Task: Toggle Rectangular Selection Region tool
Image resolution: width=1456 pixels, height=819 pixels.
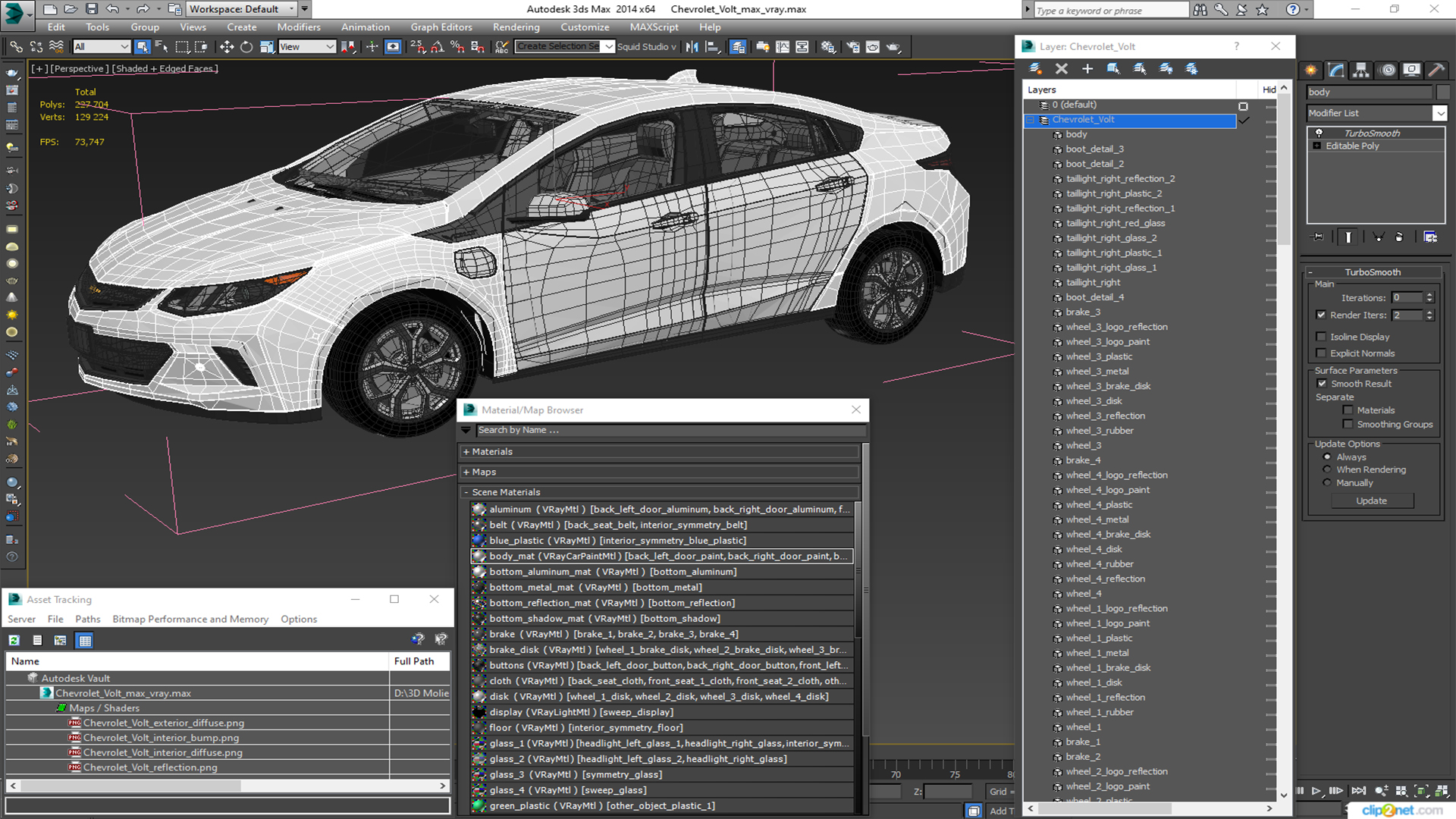Action: coord(182,47)
